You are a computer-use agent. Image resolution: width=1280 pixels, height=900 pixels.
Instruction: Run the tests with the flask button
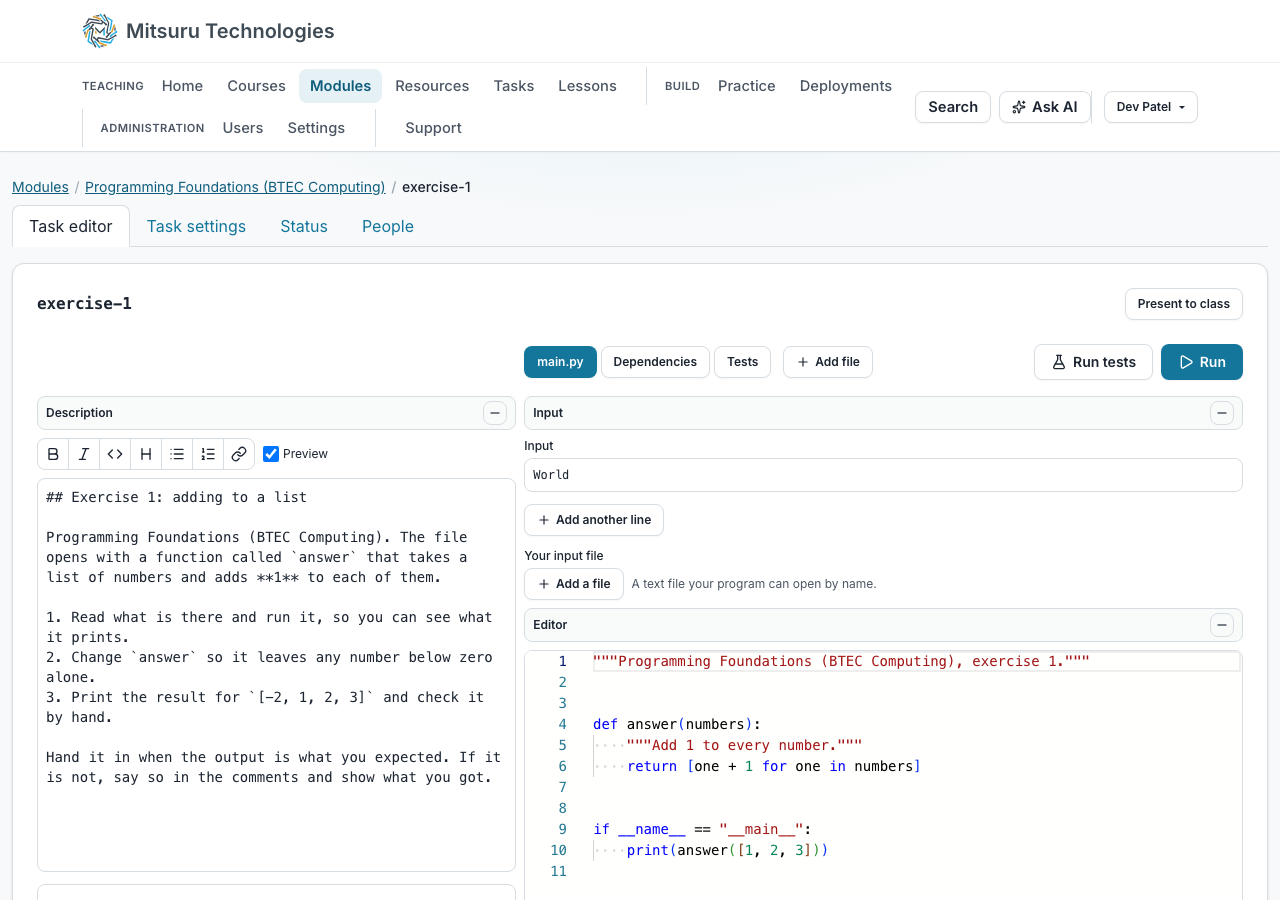1093,362
